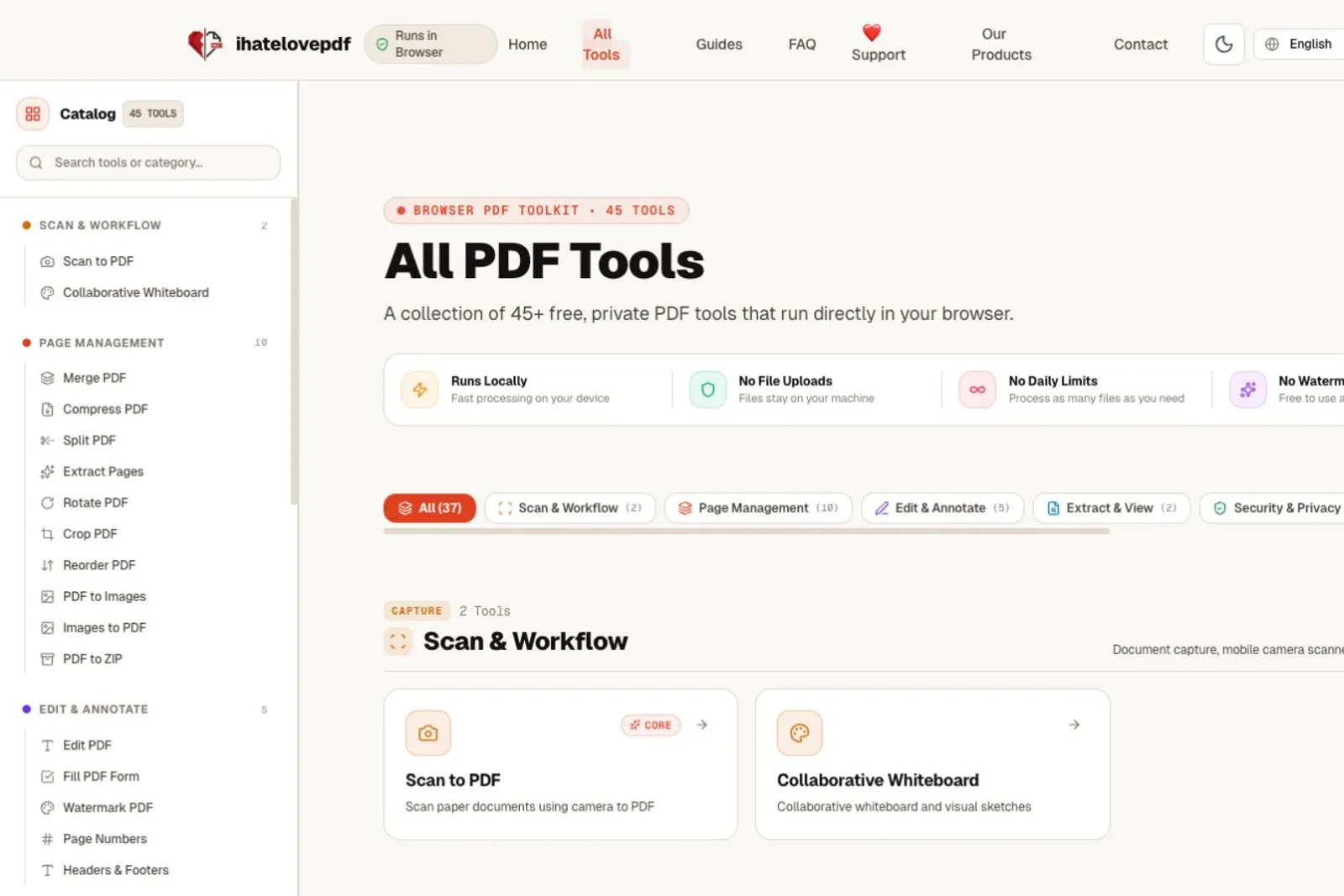The image size is (1344, 896).
Task: Click the Scan & Workflow section frame icon
Action: [398, 642]
